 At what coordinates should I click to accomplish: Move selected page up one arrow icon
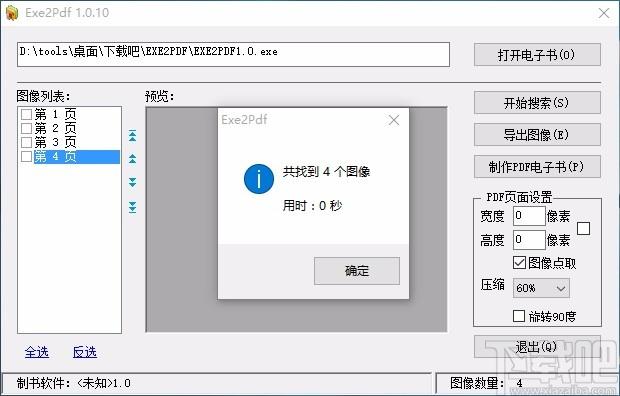pyautogui.click(x=132, y=159)
